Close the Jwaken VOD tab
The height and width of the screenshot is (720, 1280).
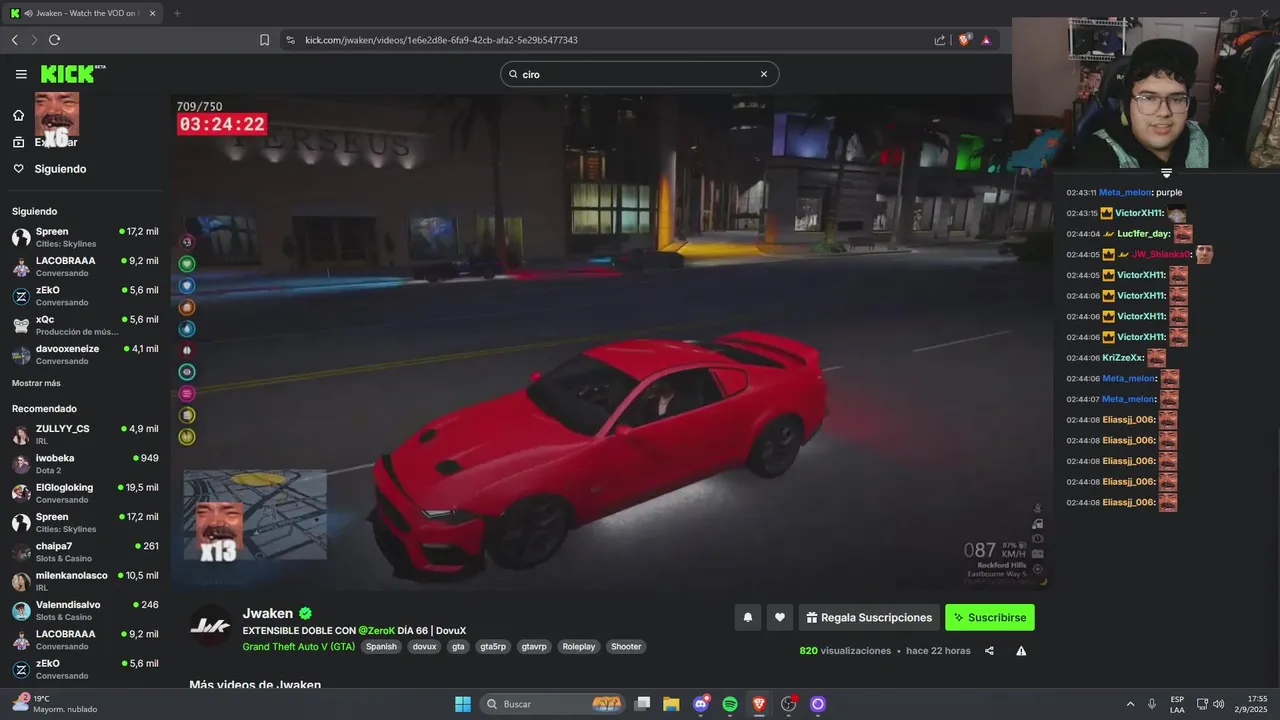point(152,13)
